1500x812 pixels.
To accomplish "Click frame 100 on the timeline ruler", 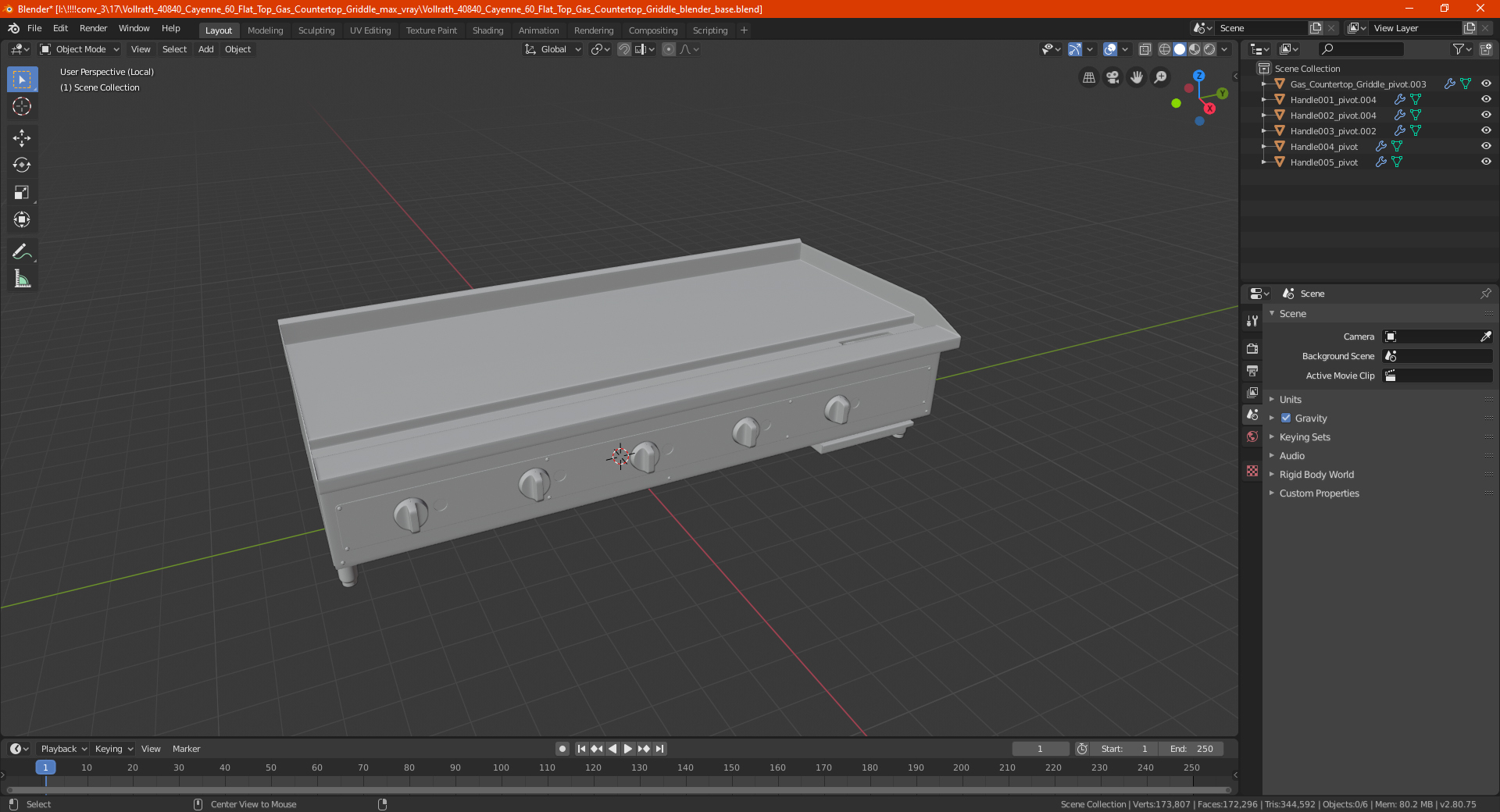I will click(x=501, y=767).
